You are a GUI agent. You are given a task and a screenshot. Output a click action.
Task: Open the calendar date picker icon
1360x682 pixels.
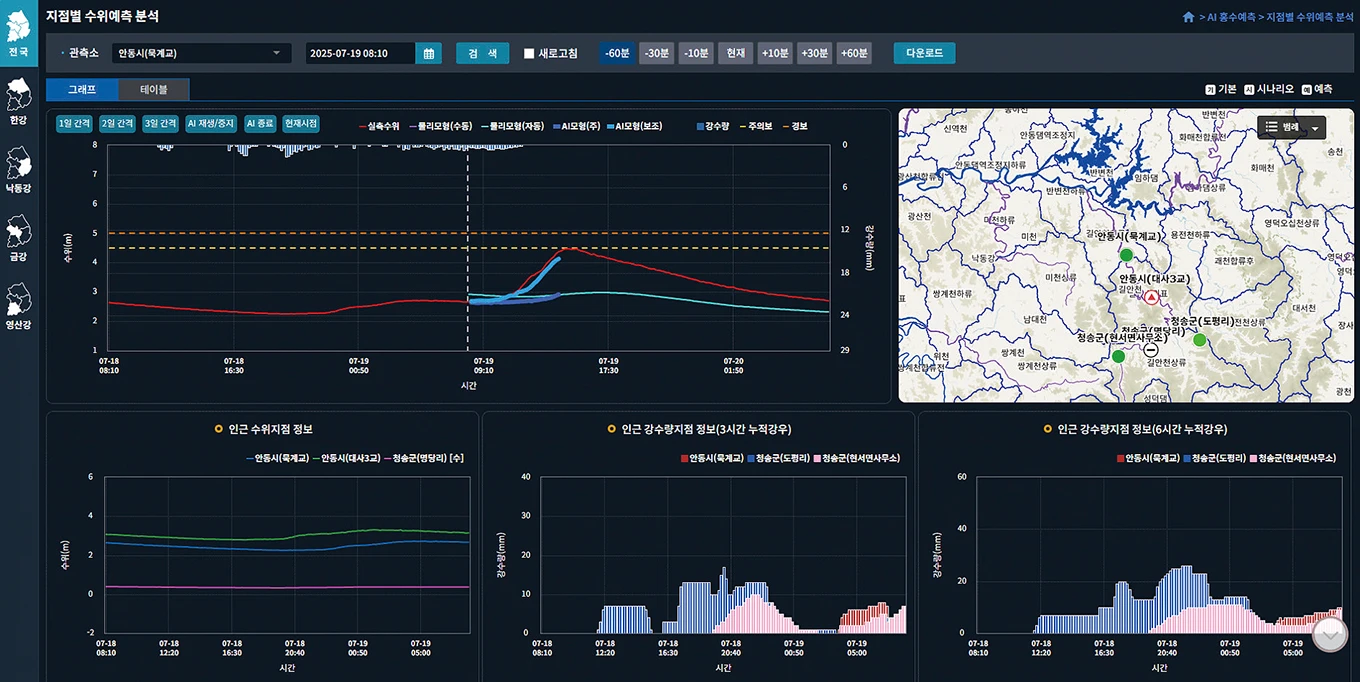pyautogui.click(x=429, y=53)
